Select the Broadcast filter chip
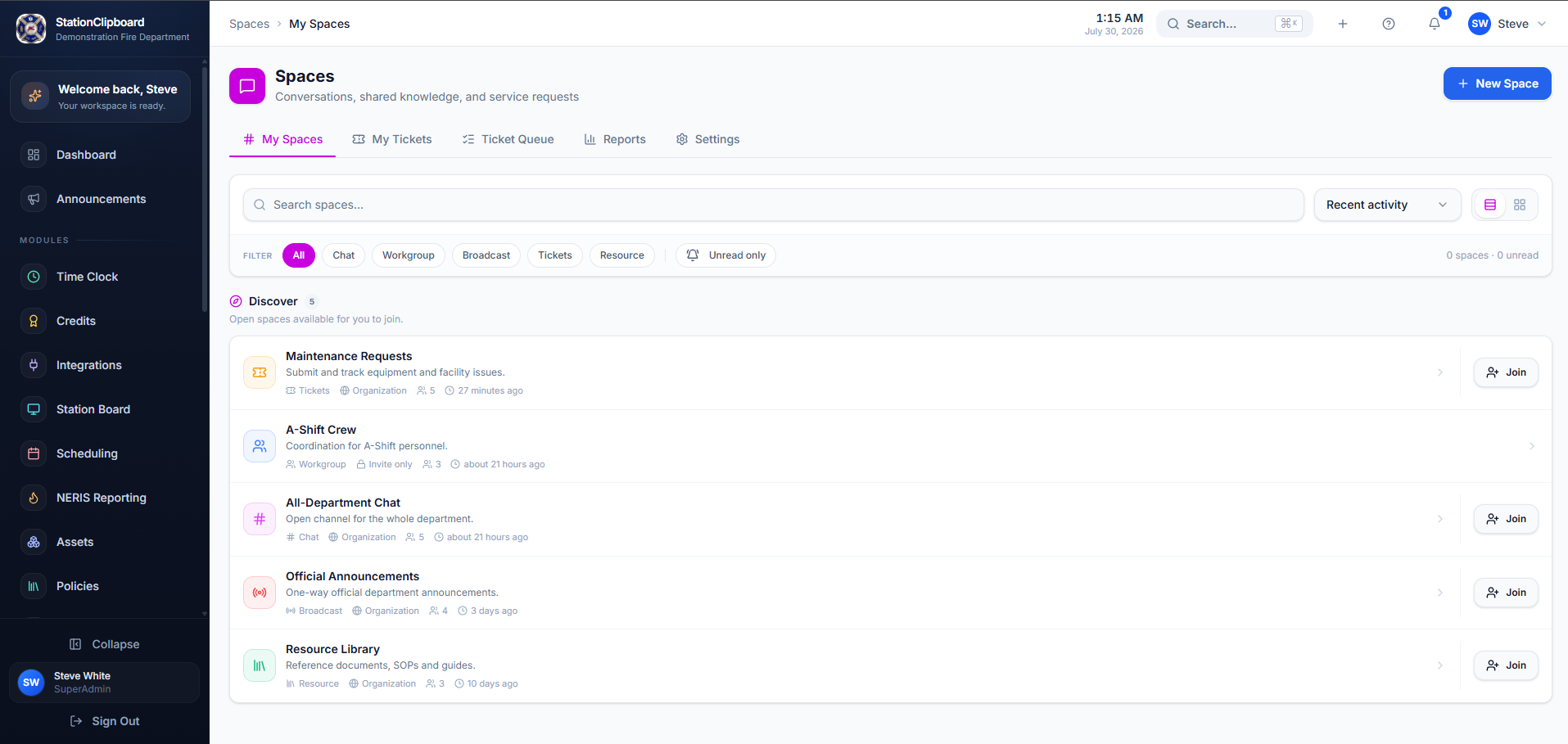 pyautogui.click(x=486, y=255)
